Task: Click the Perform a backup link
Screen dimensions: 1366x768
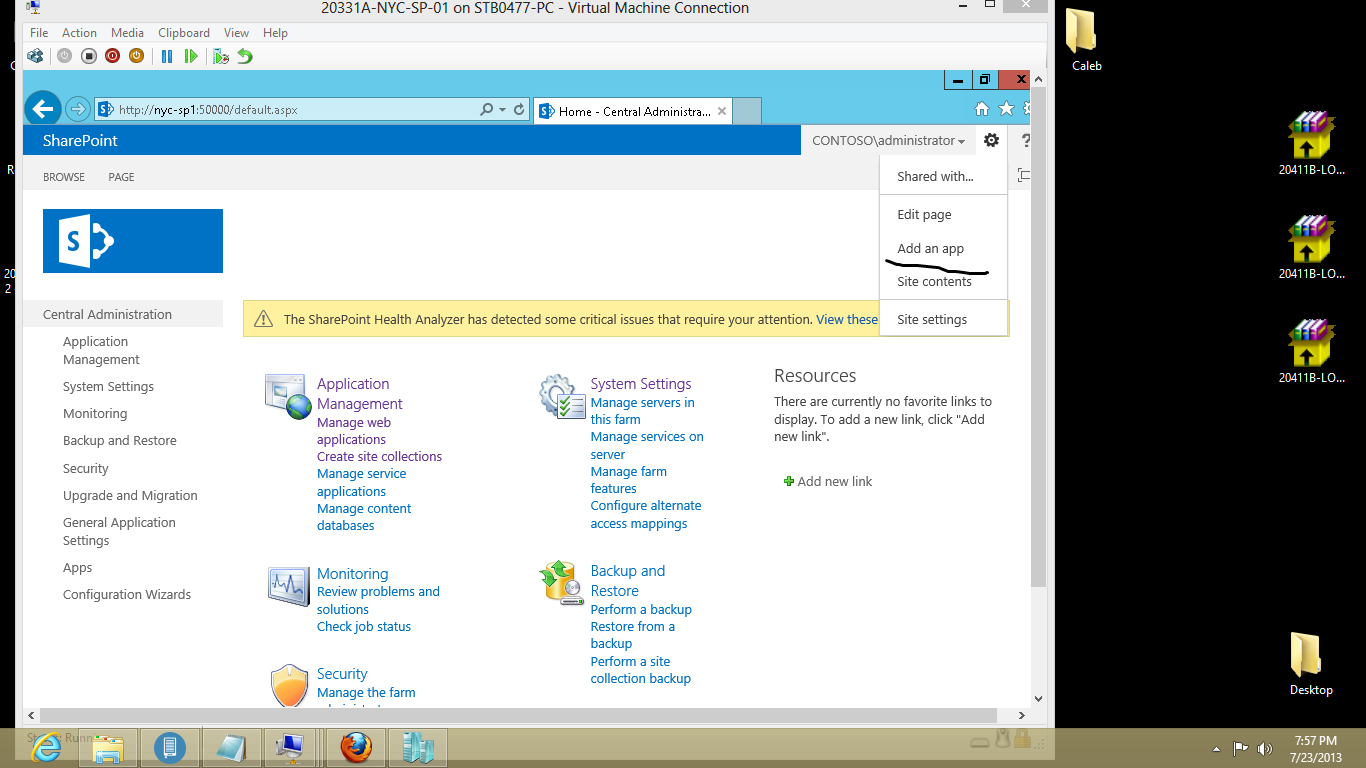Action: [641, 609]
